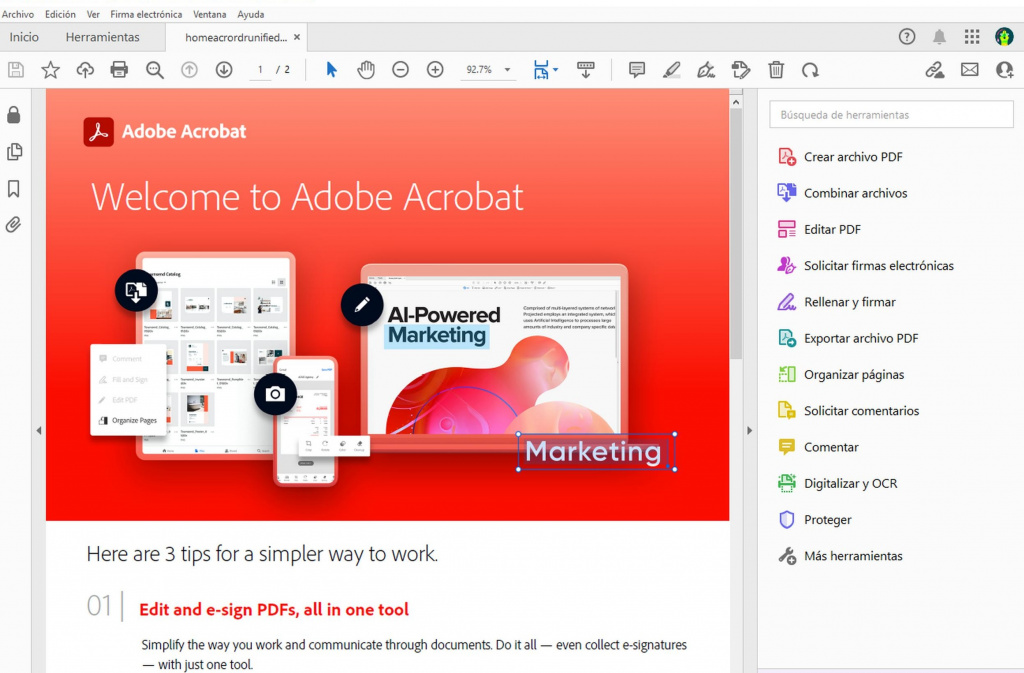
Task: Open Combinar archivos tool
Action: [842, 193]
